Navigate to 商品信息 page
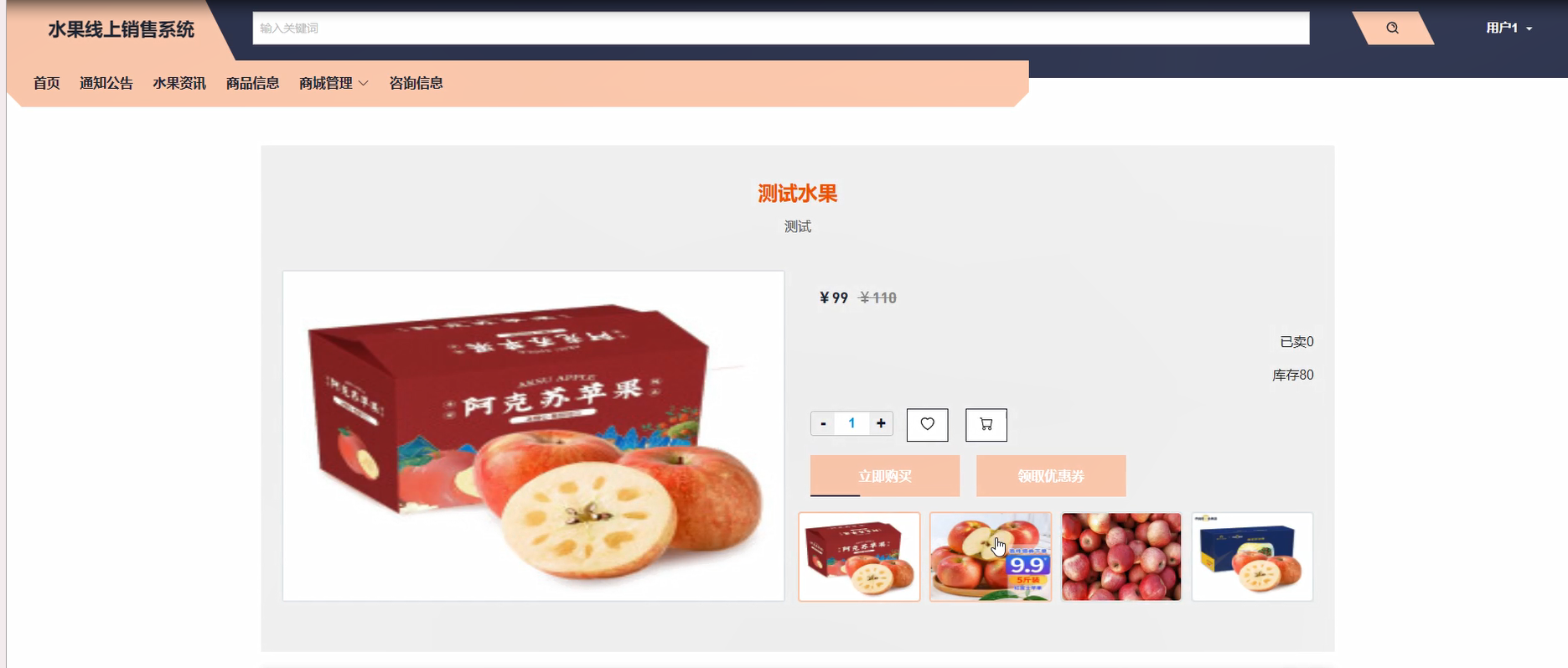 [252, 83]
